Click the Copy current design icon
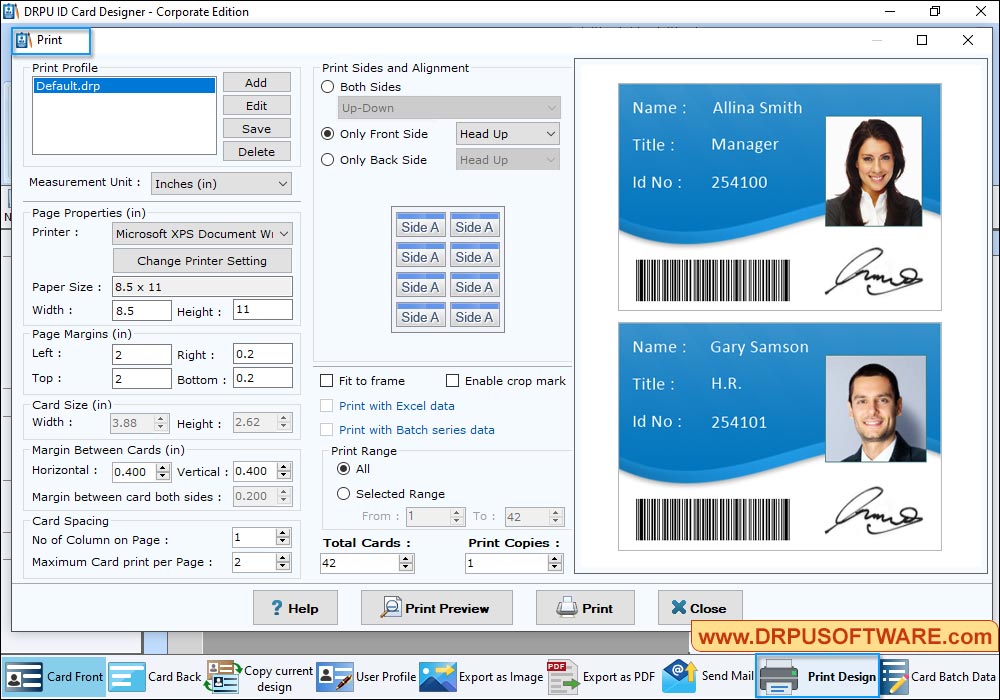This screenshot has height=700, width=1000. [222, 677]
